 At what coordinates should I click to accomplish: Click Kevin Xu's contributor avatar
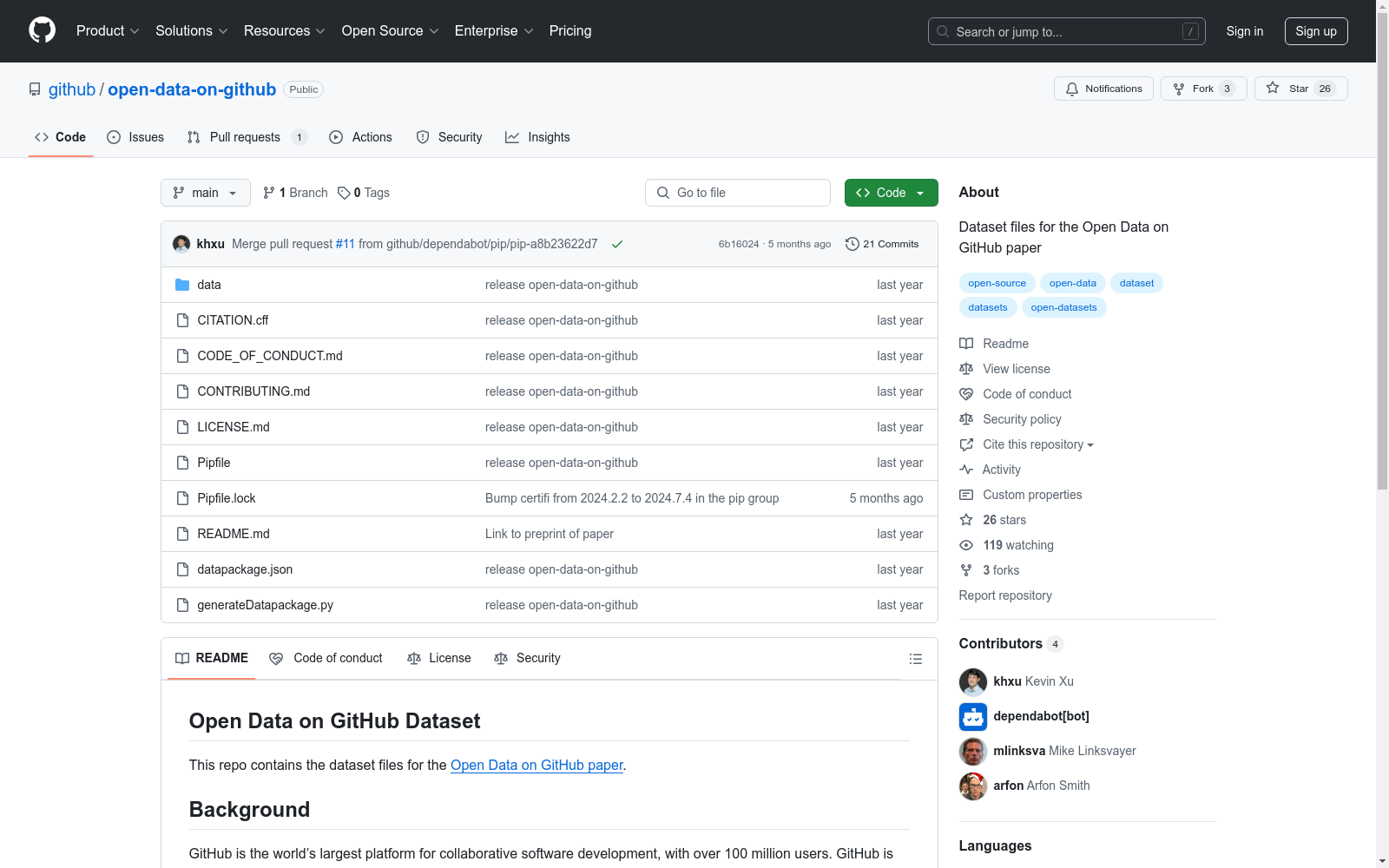point(973,682)
